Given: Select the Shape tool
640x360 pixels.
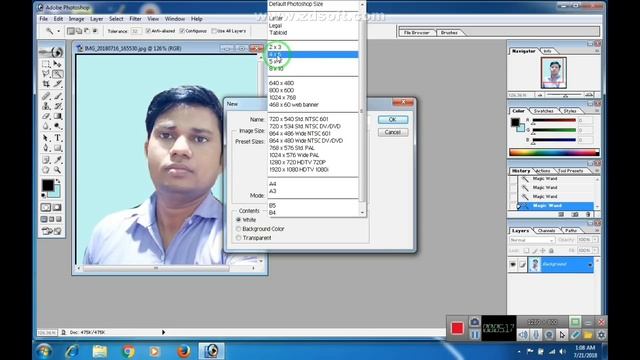Looking at the screenshot, I should (58, 148).
